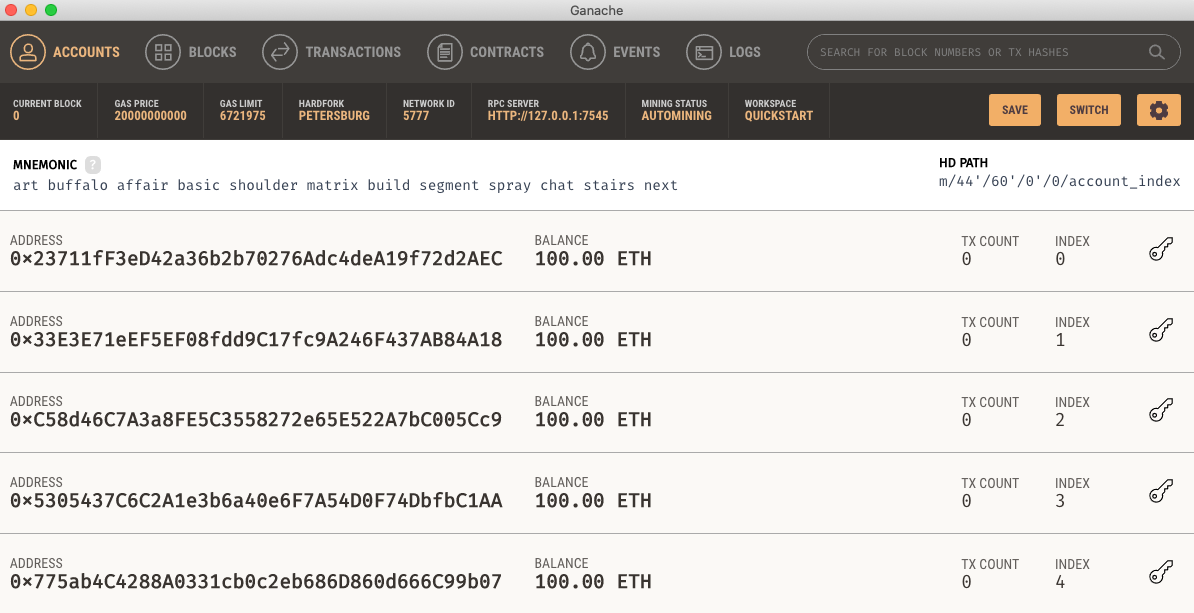This screenshot has height=613, width=1194.
Task: Click the 100.00 ETH balance of index 4
Action: coord(593,582)
